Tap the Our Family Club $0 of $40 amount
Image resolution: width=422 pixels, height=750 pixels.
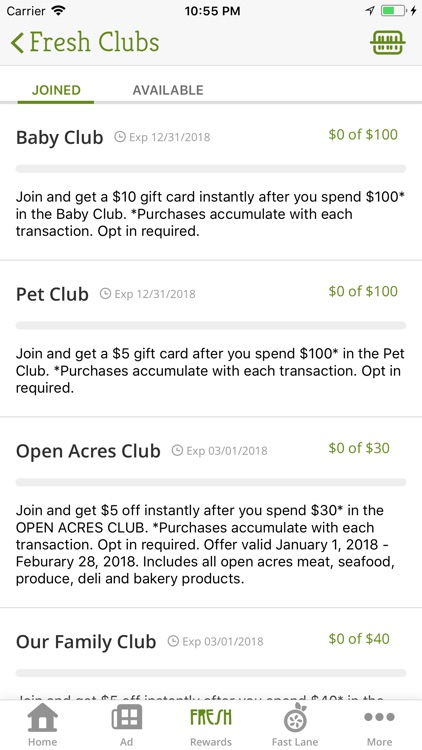click(359, 639)
